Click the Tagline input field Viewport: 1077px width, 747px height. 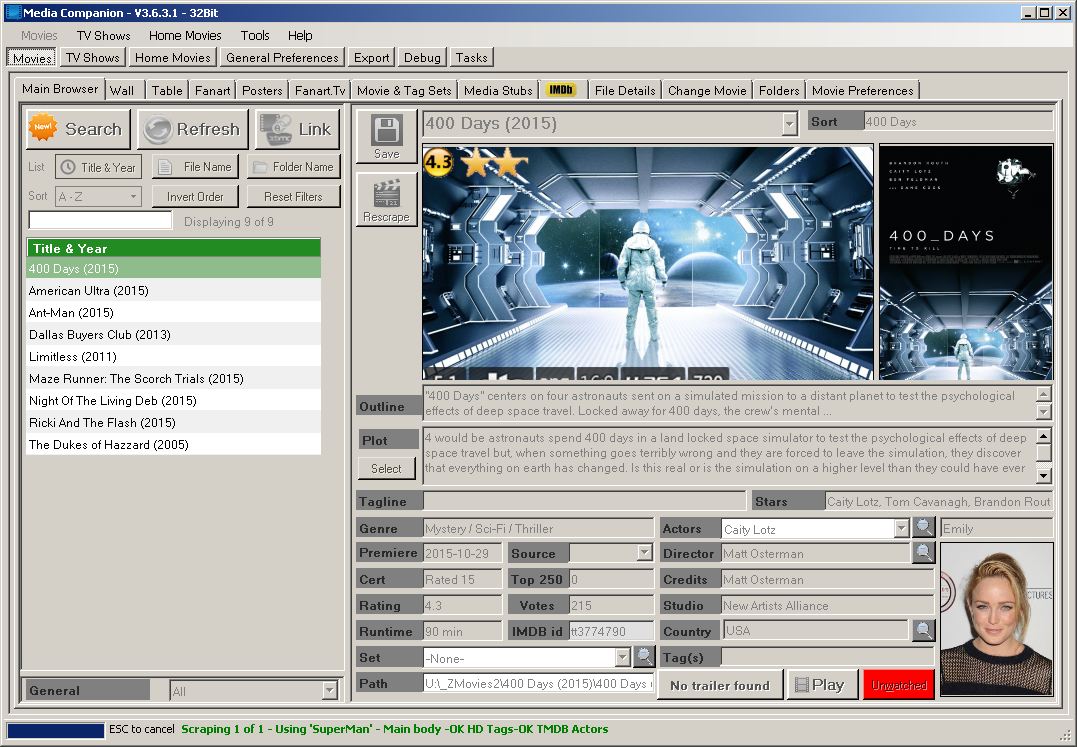coord(585,501)
